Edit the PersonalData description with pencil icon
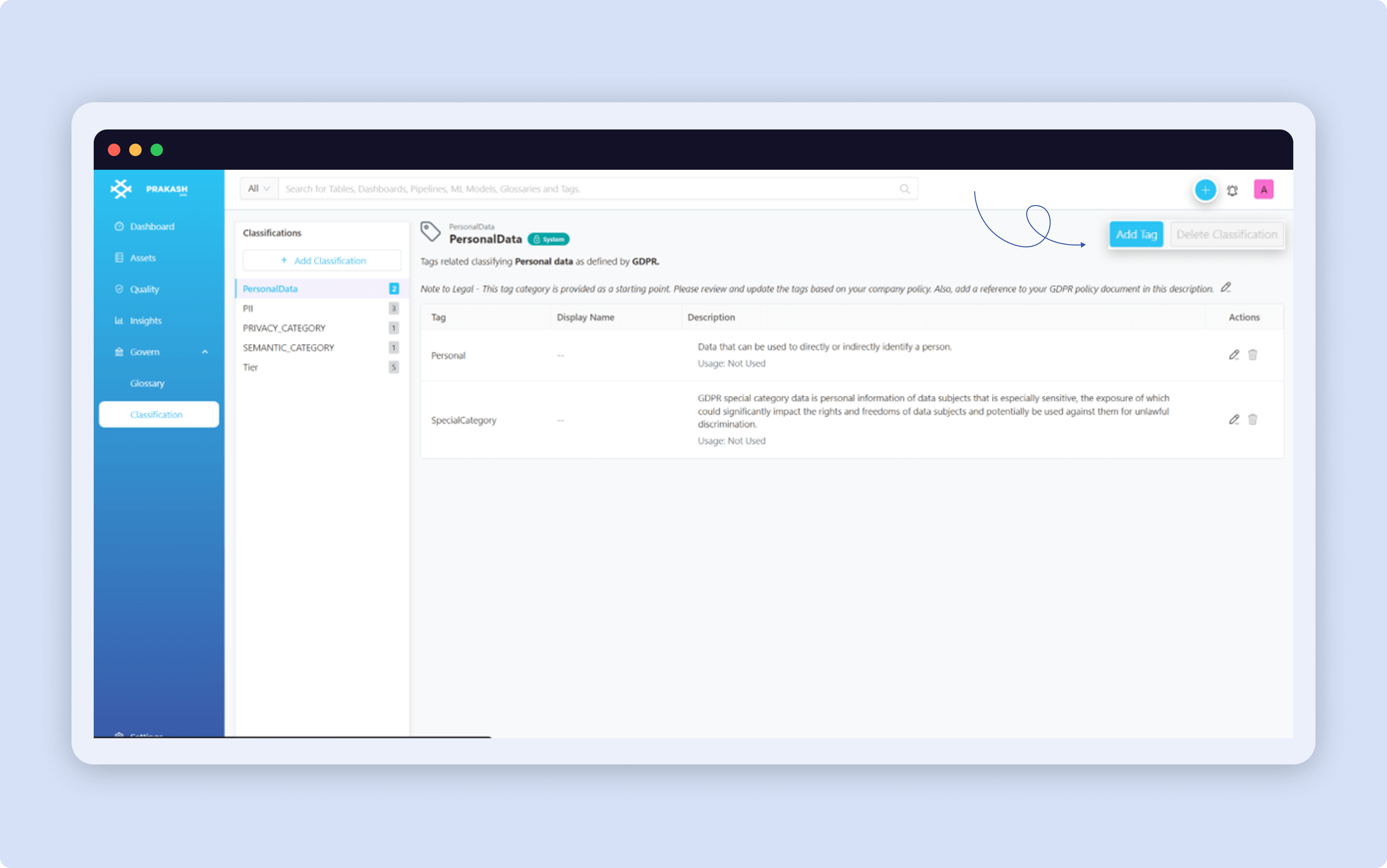This screenshot has height=868, width=1387. 1226,287
